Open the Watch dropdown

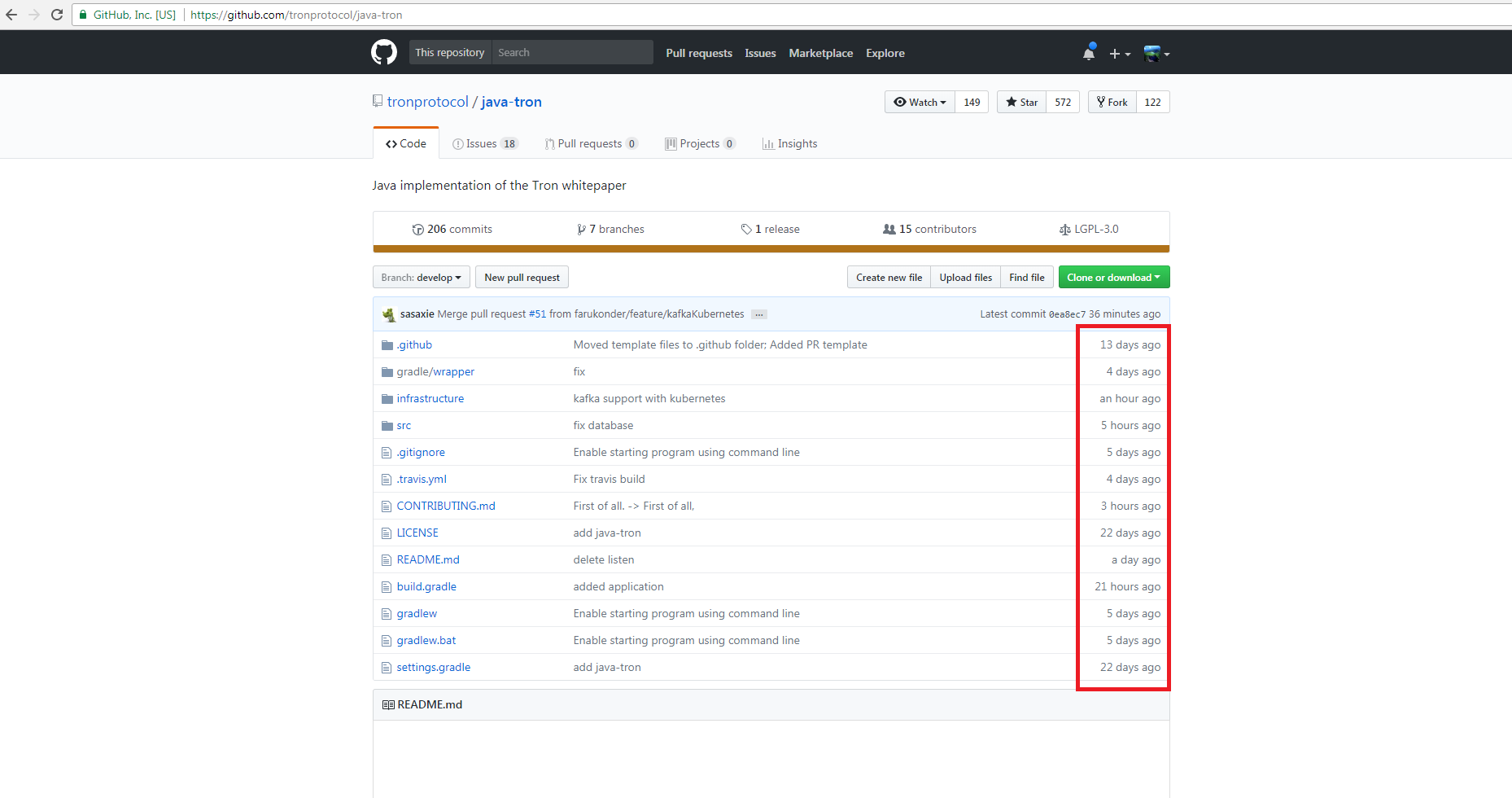point(920,102)
